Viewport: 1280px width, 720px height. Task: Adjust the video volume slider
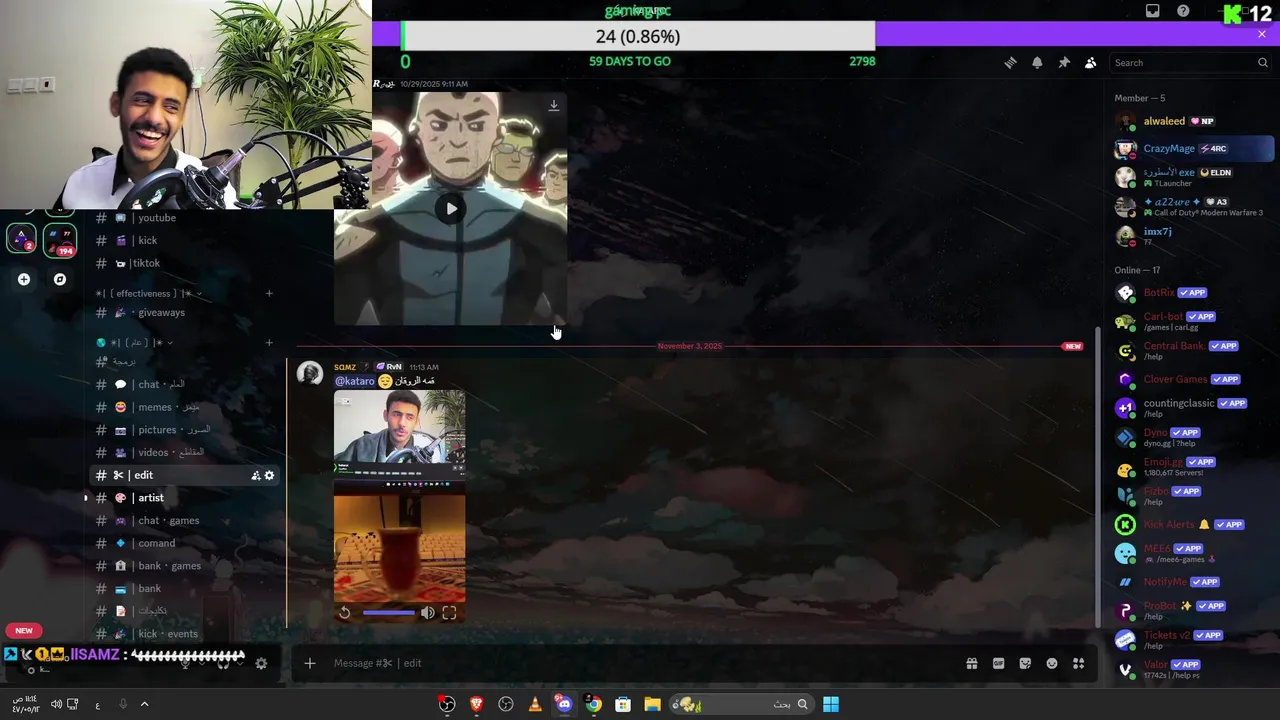point(388,613)
